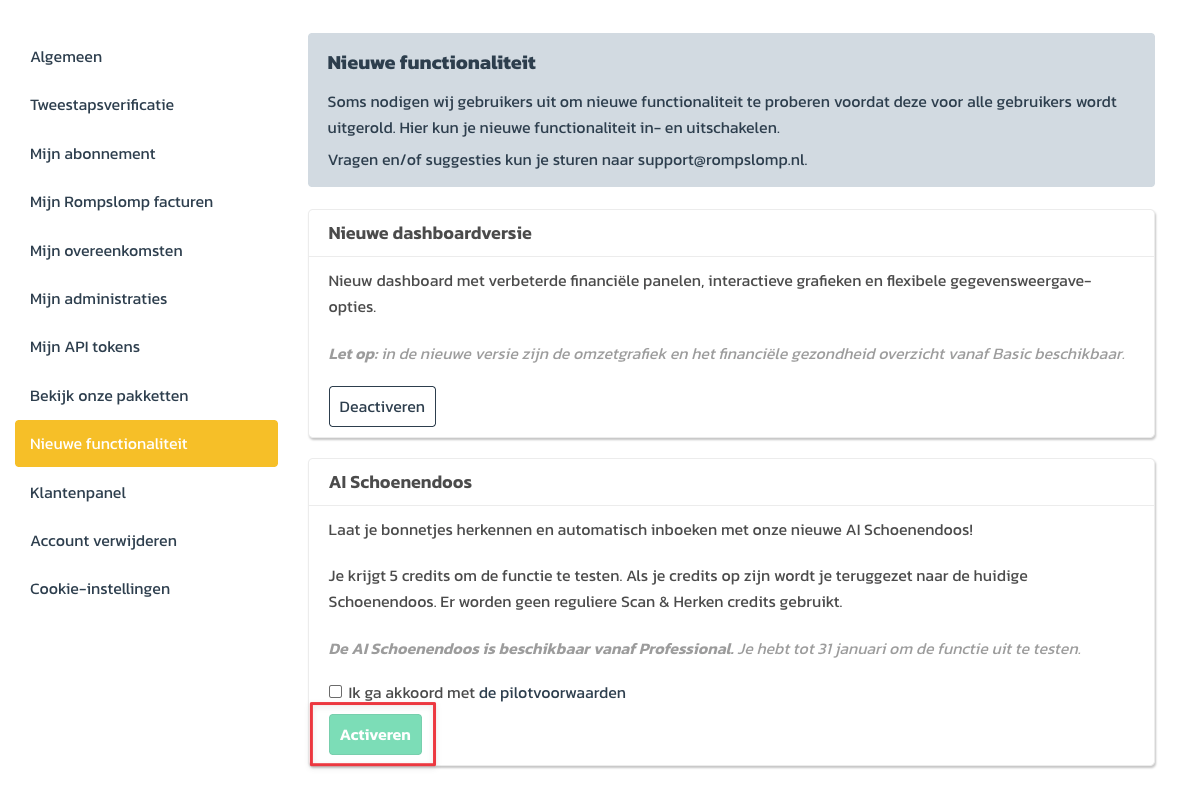Open the Algemeen settings page
Screen dimensions: 1189x807
pyautogui.click(x=66, y=57)
